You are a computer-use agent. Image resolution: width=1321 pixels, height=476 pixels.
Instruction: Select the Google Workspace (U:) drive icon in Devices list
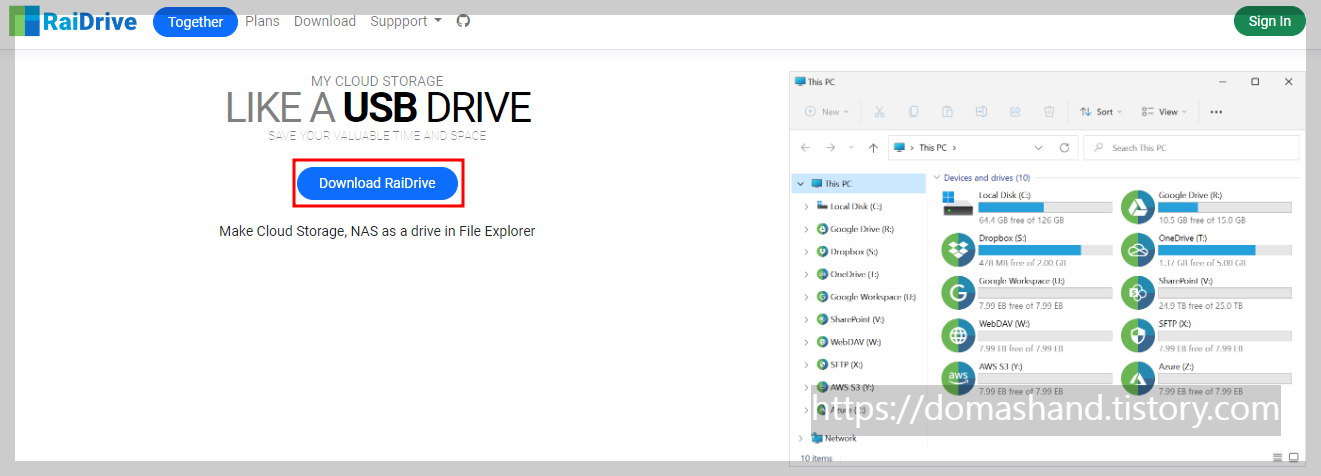[958, 292]
